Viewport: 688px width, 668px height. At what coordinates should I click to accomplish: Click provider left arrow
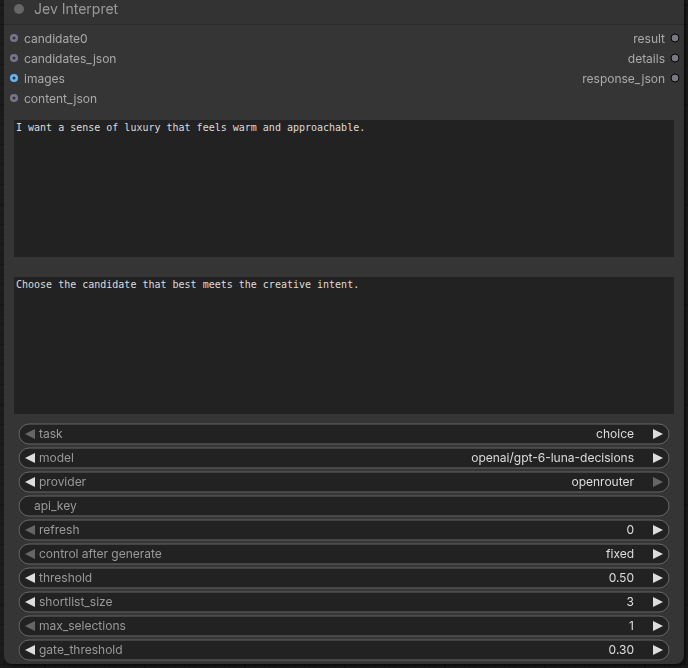click(30, 482)
